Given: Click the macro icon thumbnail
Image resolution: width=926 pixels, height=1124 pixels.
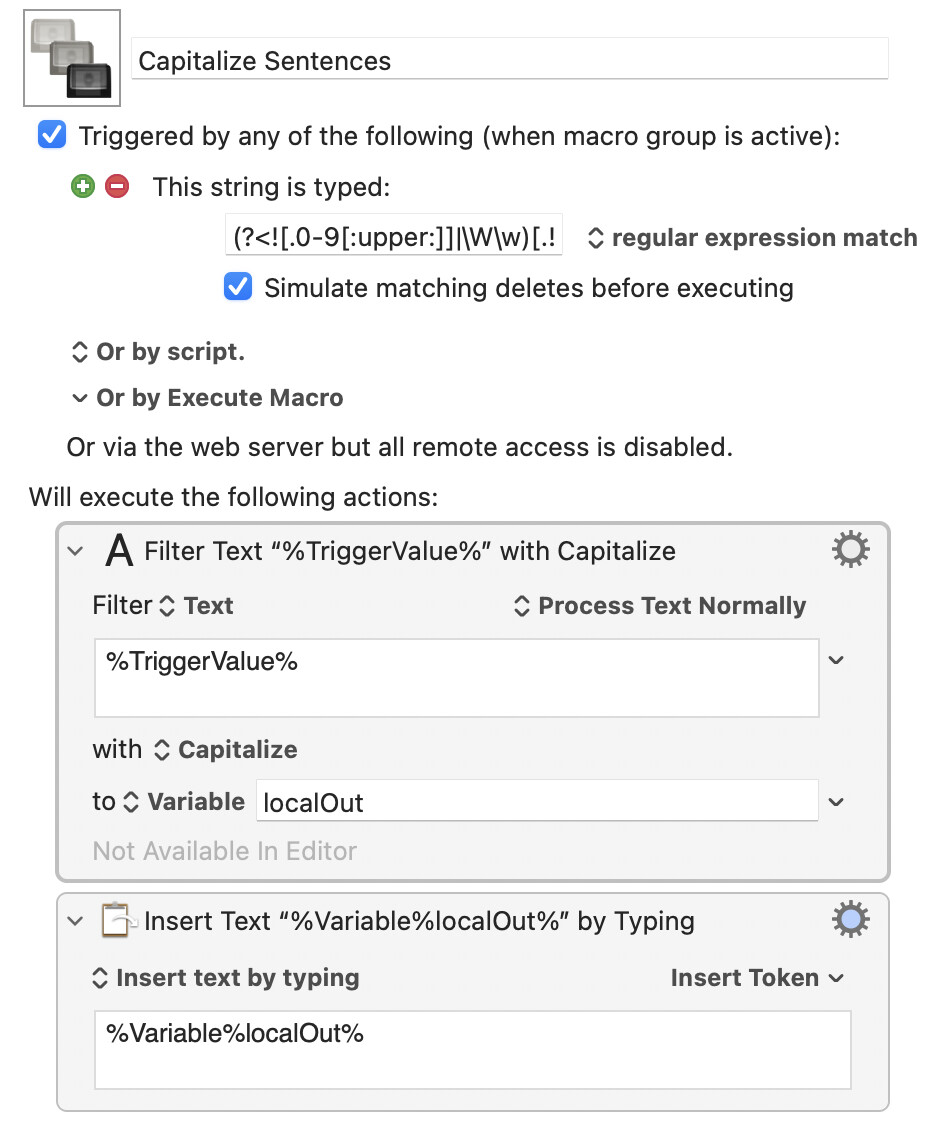Looking at the screenshot, I should pos(72,59).
